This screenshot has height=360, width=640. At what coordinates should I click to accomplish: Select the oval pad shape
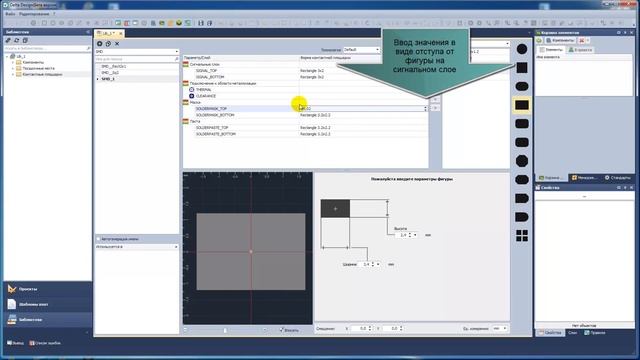pos(522,87)
